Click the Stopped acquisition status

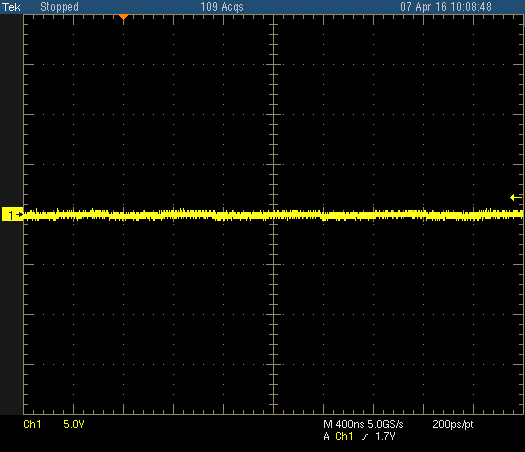click(x=59, y=7)
